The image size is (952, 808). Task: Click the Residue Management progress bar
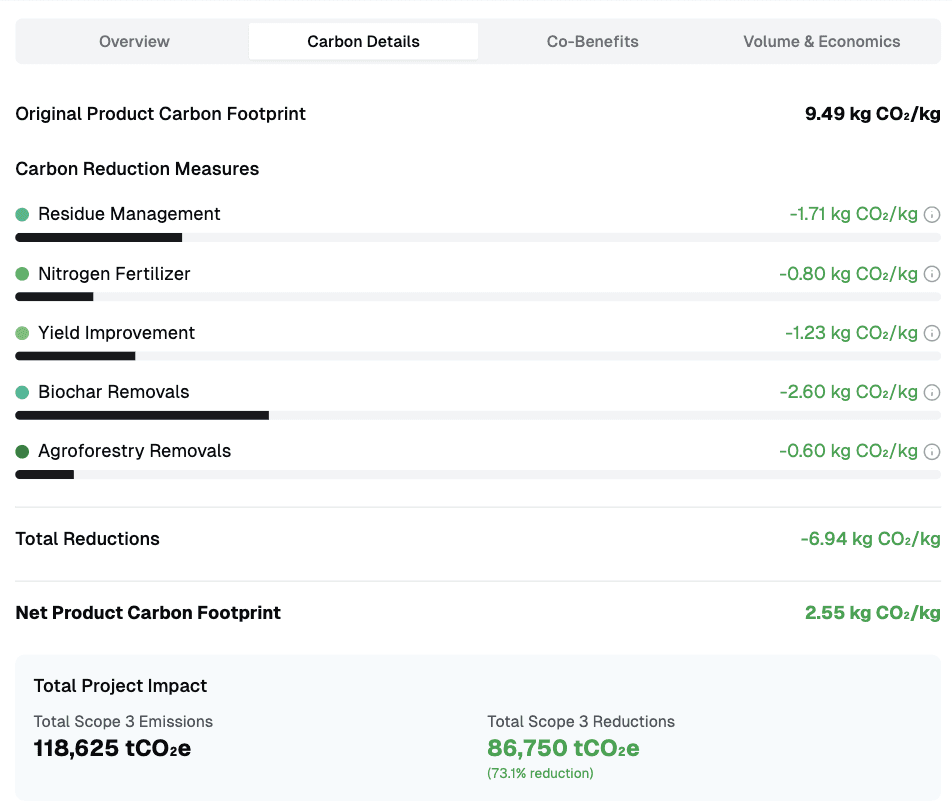(478, 237)
